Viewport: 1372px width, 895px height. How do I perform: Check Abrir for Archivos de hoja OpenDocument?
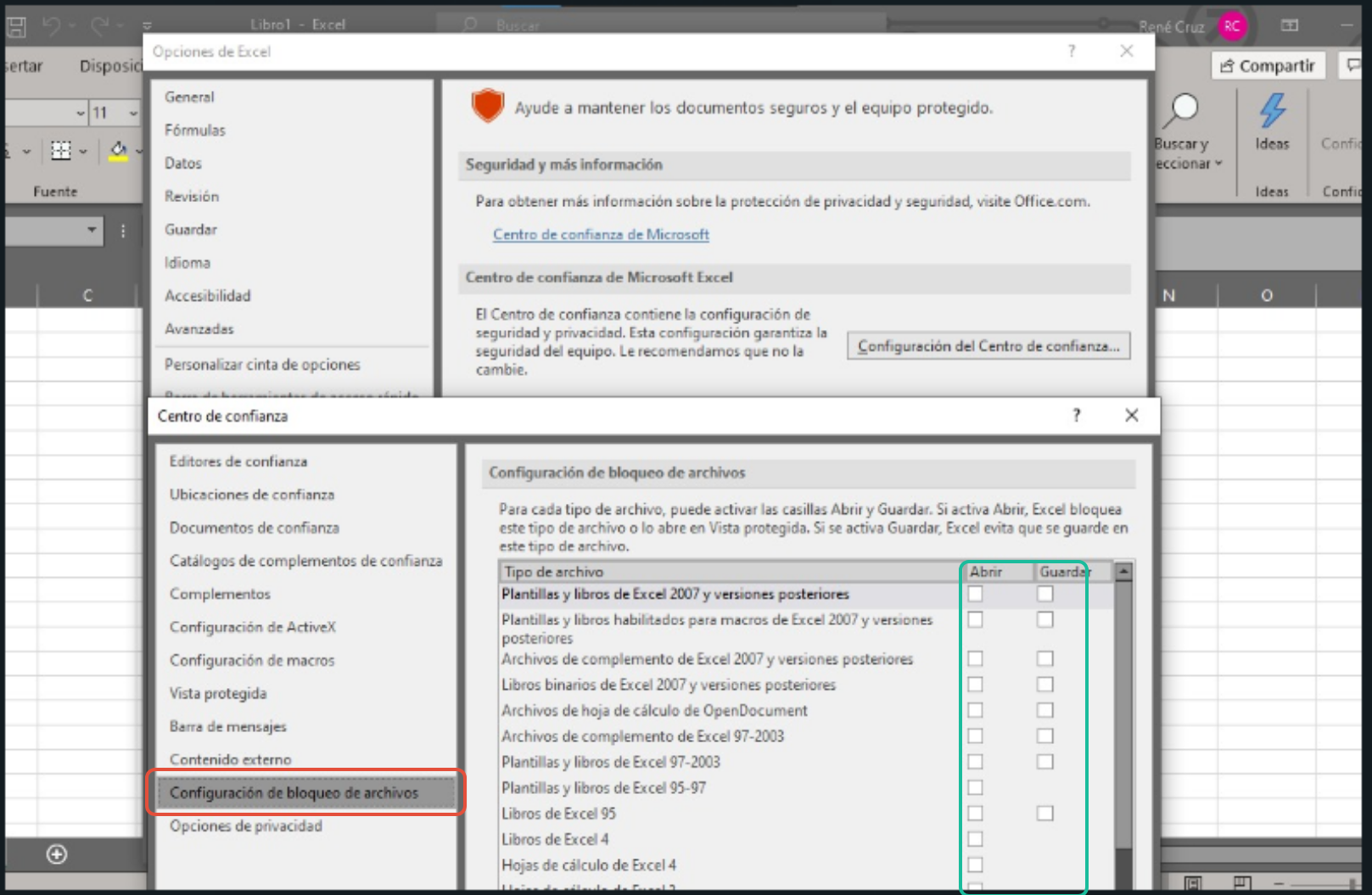point(975,709)
